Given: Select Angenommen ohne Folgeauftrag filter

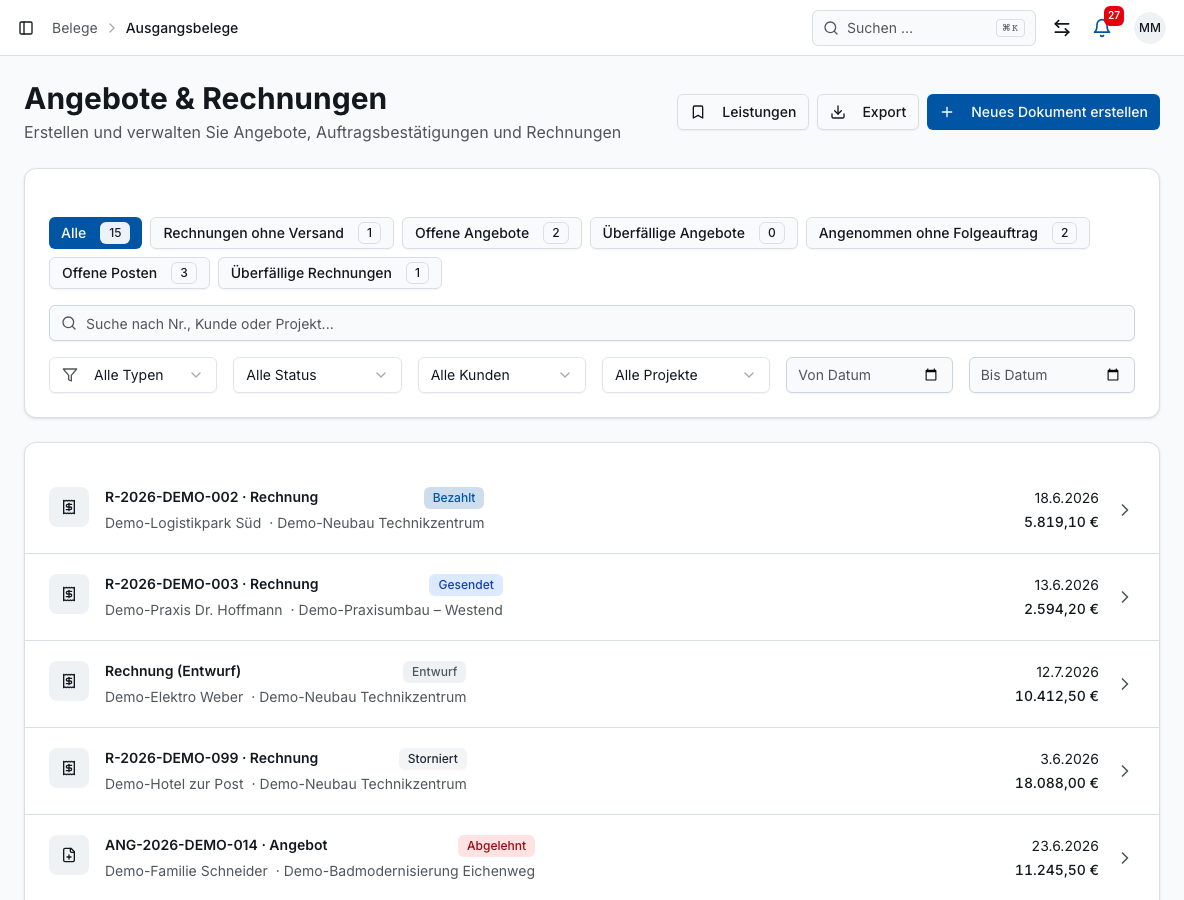Looking at the screenshot, I should tap(948, 233).
